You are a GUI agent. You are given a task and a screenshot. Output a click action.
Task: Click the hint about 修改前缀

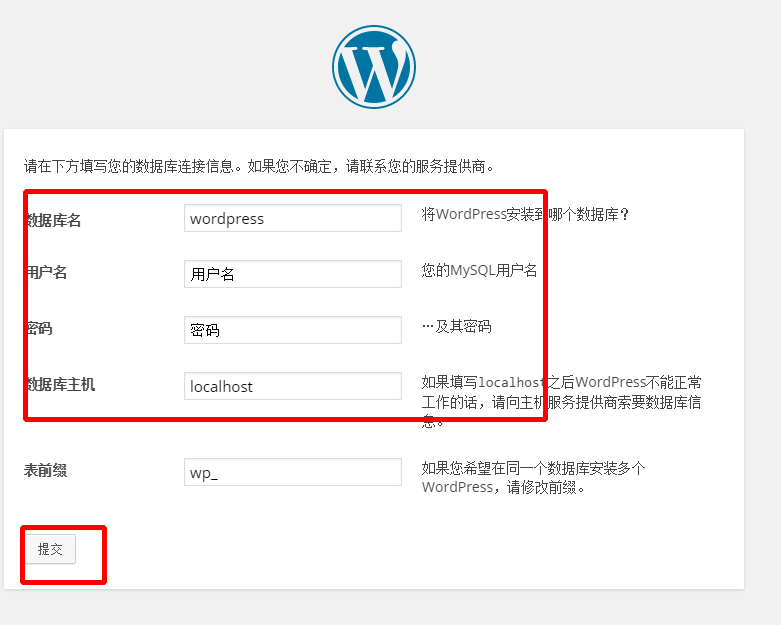[x=533, y=478]
